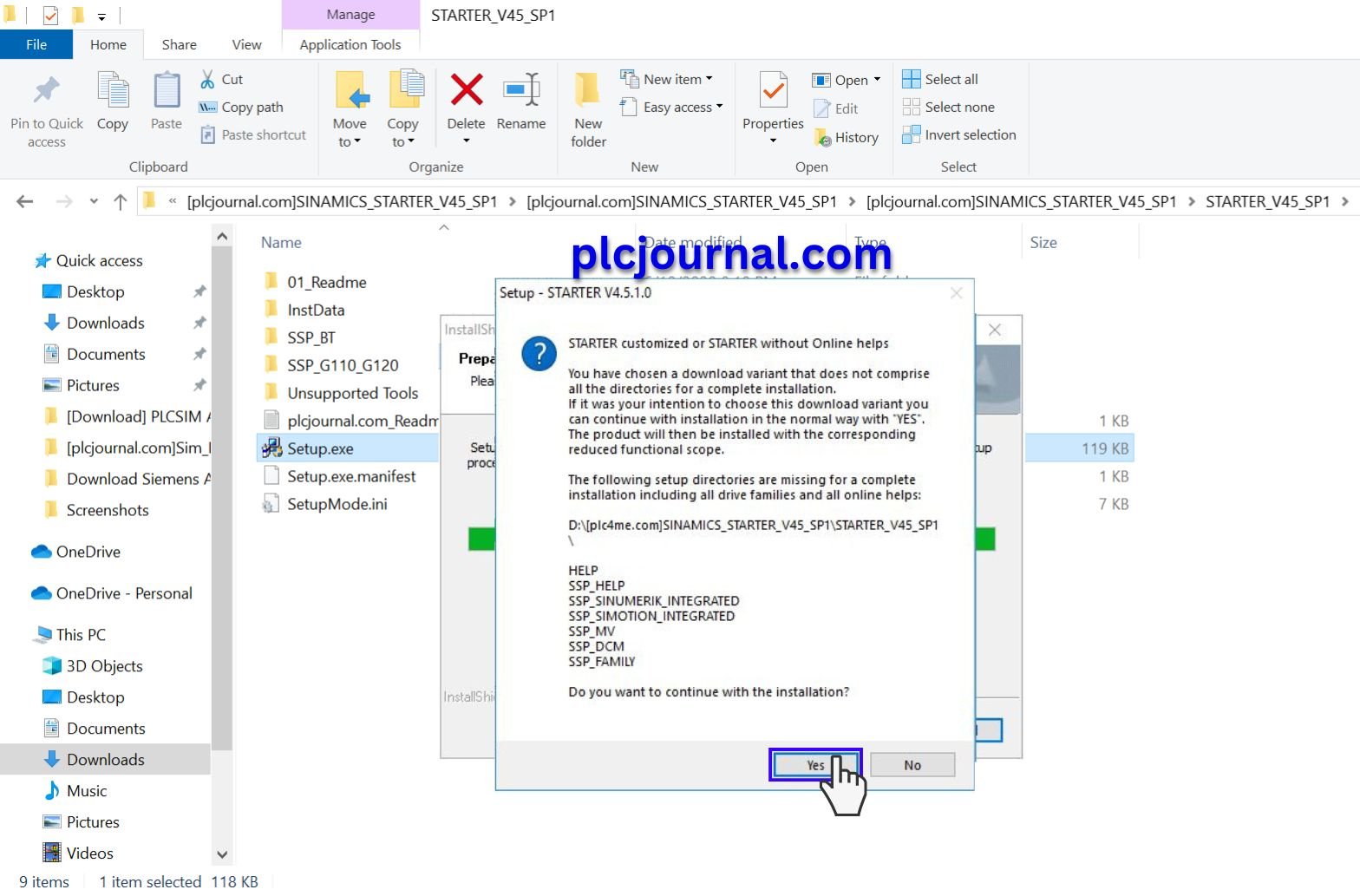Viewport: 1360px width, 896px height.
Task: Open Music under This PC
Action: (87, 791)
